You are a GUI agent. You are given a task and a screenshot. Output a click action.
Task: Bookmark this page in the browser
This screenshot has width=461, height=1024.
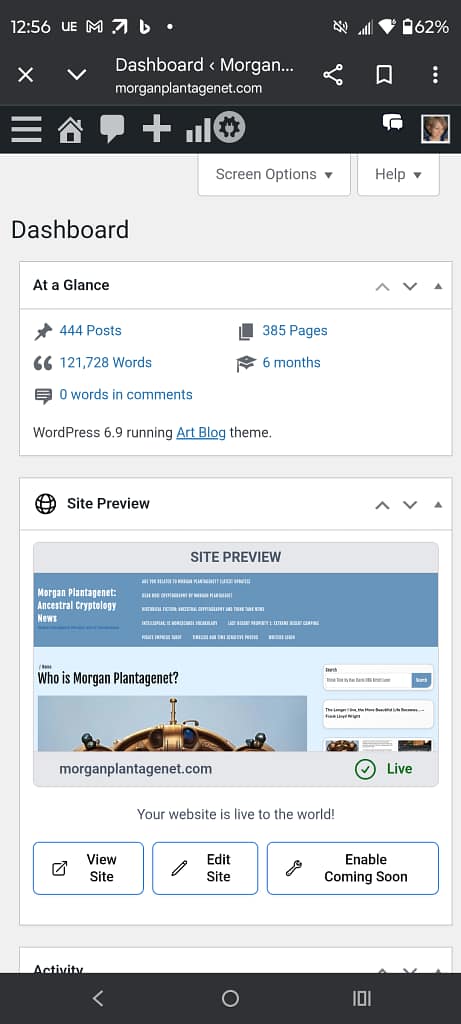coord(385,75)
